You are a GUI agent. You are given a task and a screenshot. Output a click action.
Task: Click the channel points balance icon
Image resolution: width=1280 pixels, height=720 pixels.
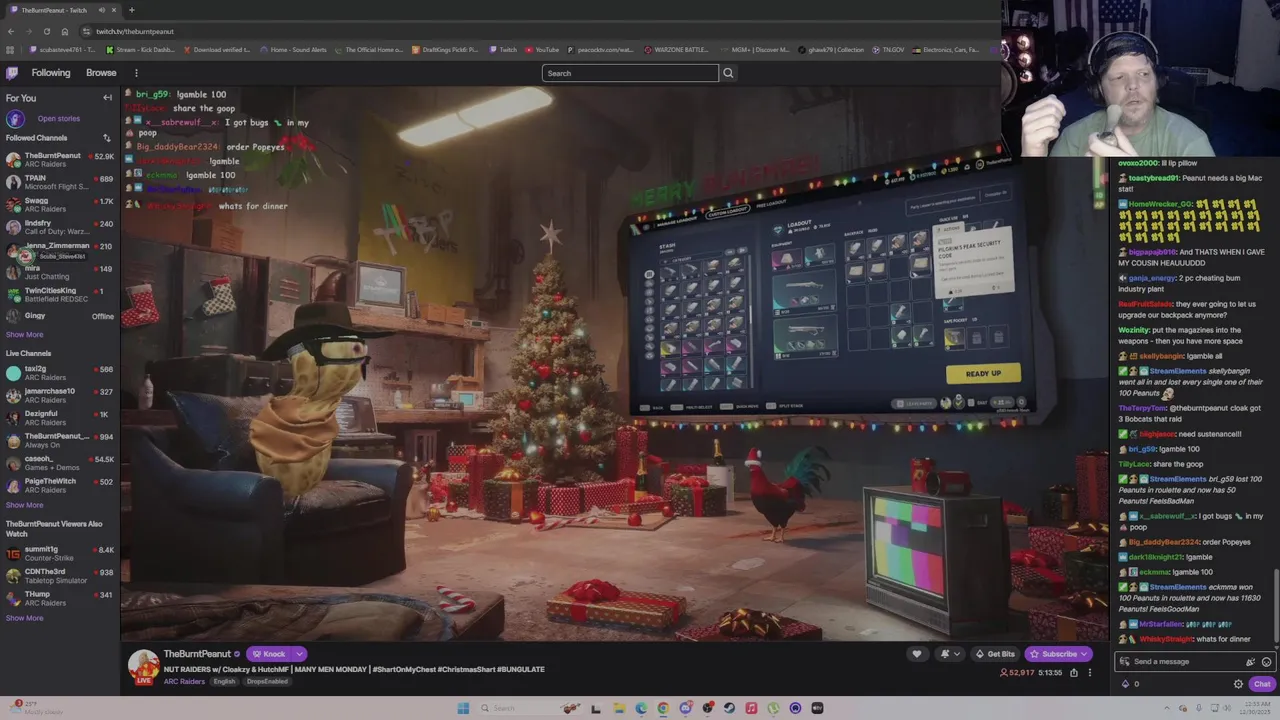1125,684
